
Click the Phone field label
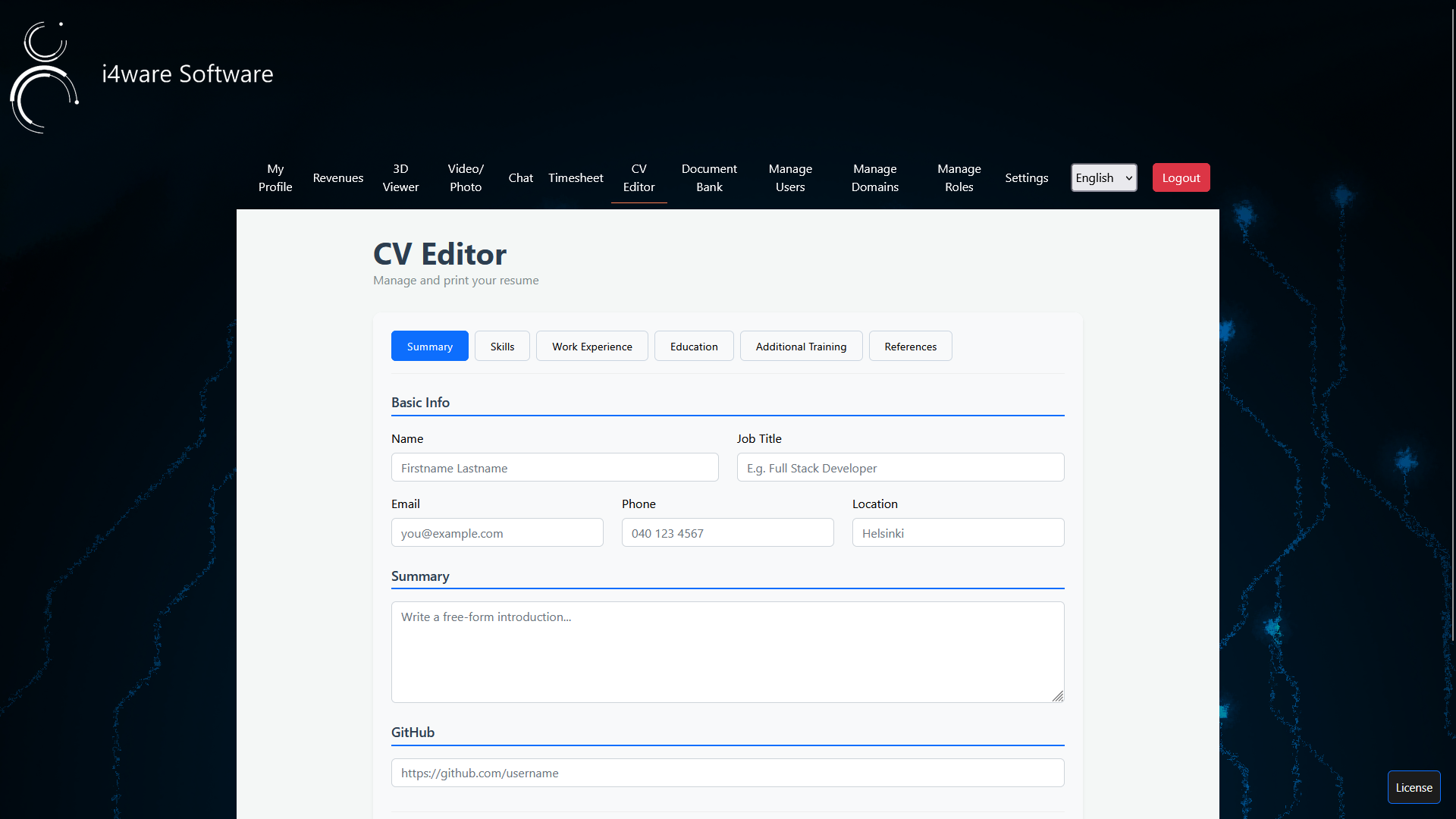[639, 504]
